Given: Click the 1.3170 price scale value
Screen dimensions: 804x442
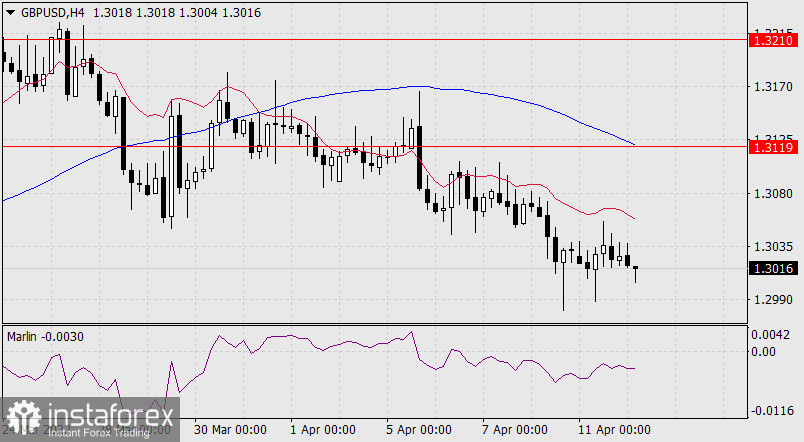Looking at the screenshot, I should 773,88.
